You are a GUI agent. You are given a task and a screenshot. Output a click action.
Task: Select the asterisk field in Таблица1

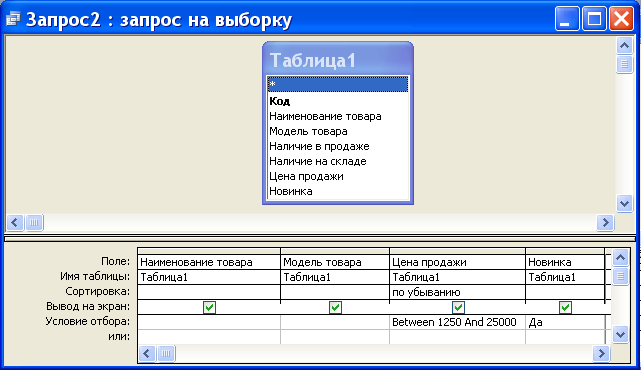click(x=338, y=84)
